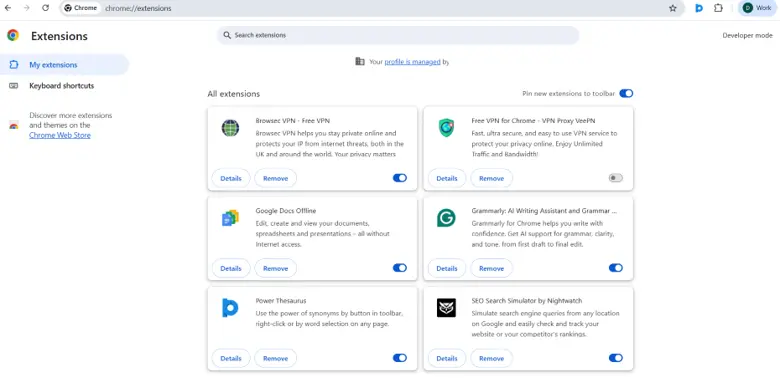Click the magnifier icon in the search box

point(227,35)
